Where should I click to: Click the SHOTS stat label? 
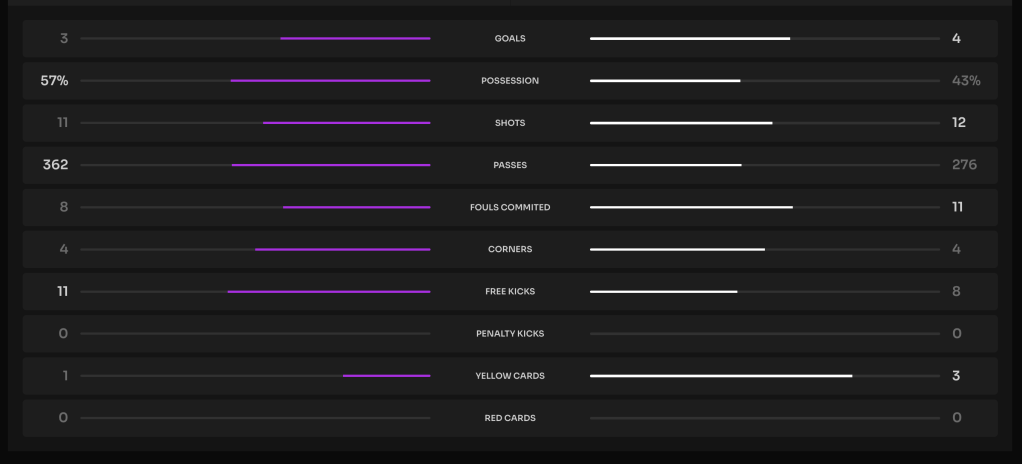[x=510, y=123]
